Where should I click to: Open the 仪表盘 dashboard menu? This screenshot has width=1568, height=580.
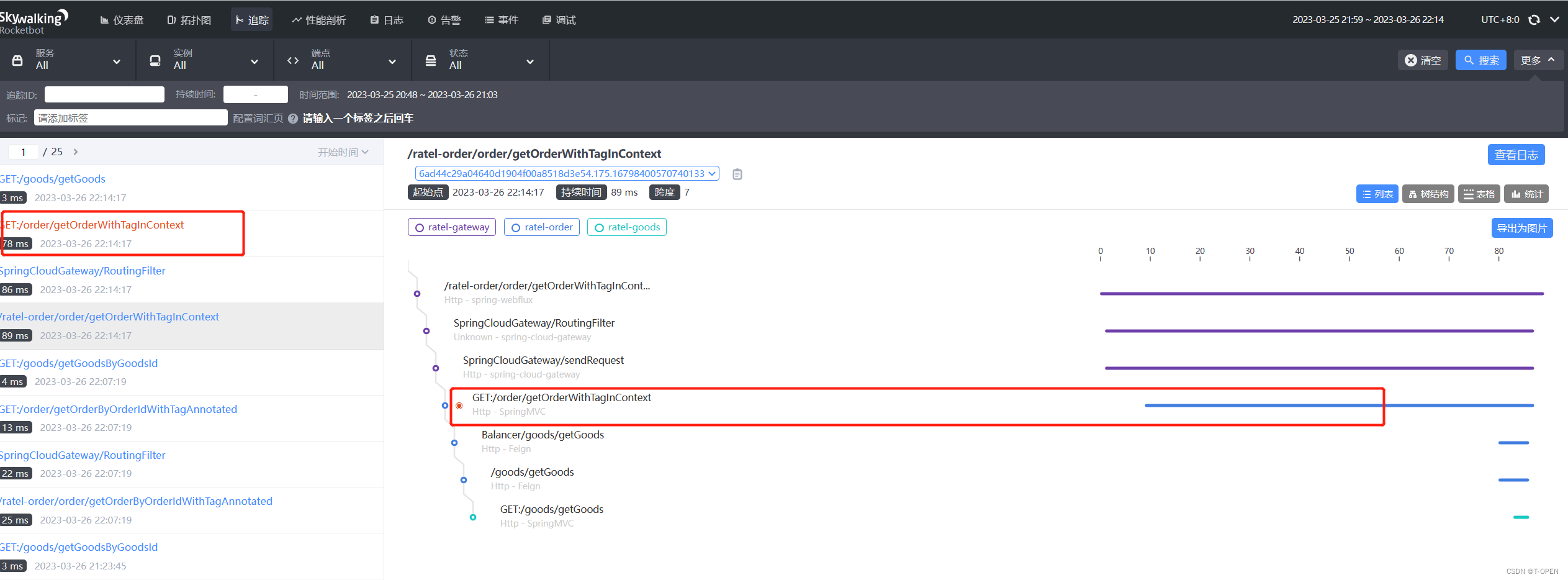(x=122, y=20)
